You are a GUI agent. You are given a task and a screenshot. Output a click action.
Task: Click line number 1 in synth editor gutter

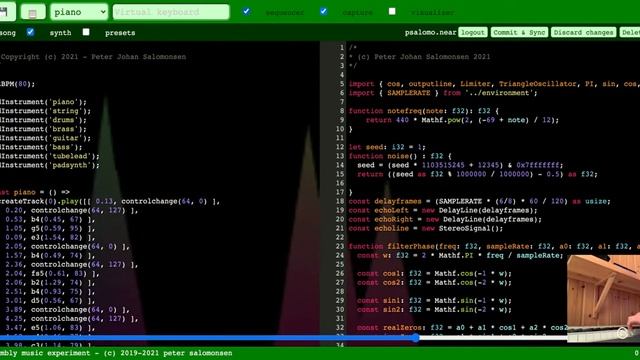342,48
